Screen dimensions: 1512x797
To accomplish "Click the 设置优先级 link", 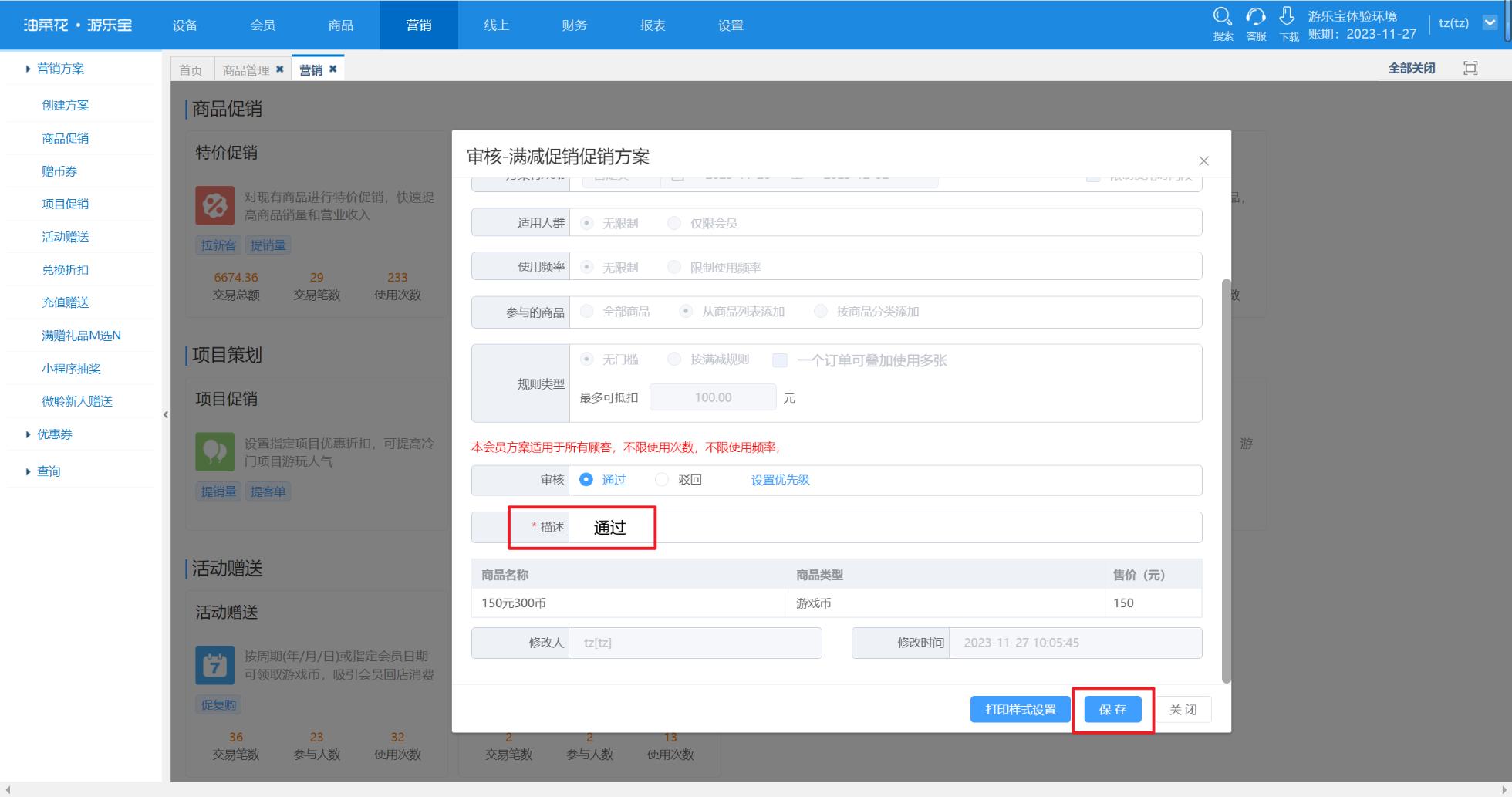I will click(x=780, y=480).
